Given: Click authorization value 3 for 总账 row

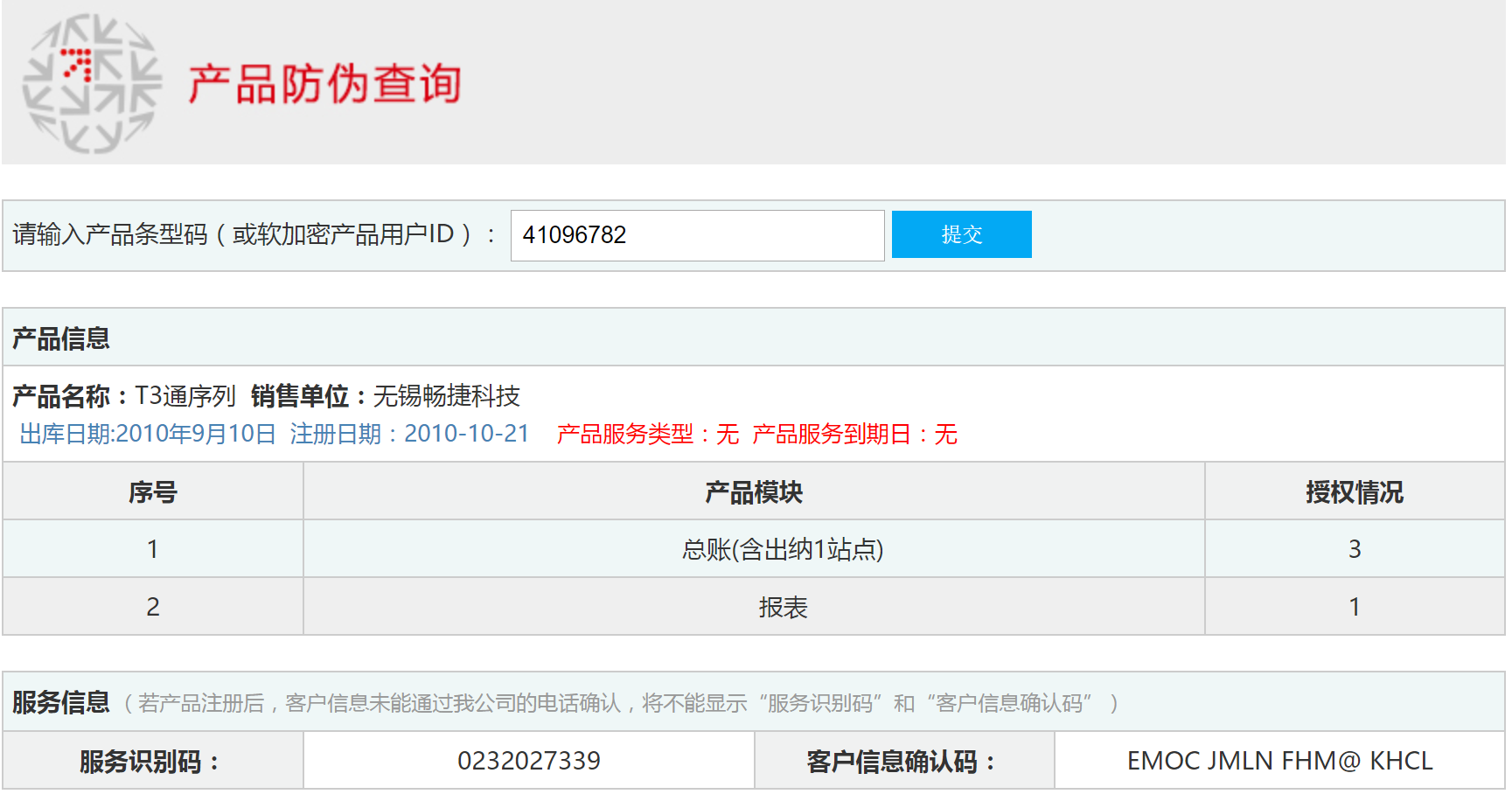Looking at the screenshot, I should [1355, 549].
